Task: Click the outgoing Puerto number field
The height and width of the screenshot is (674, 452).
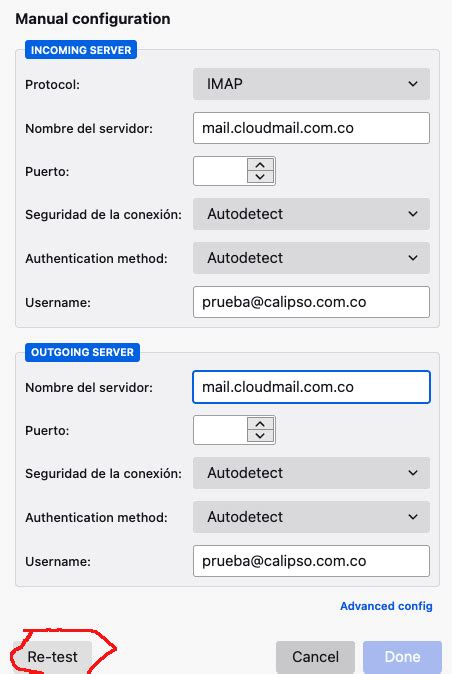Action: [220, 430]
